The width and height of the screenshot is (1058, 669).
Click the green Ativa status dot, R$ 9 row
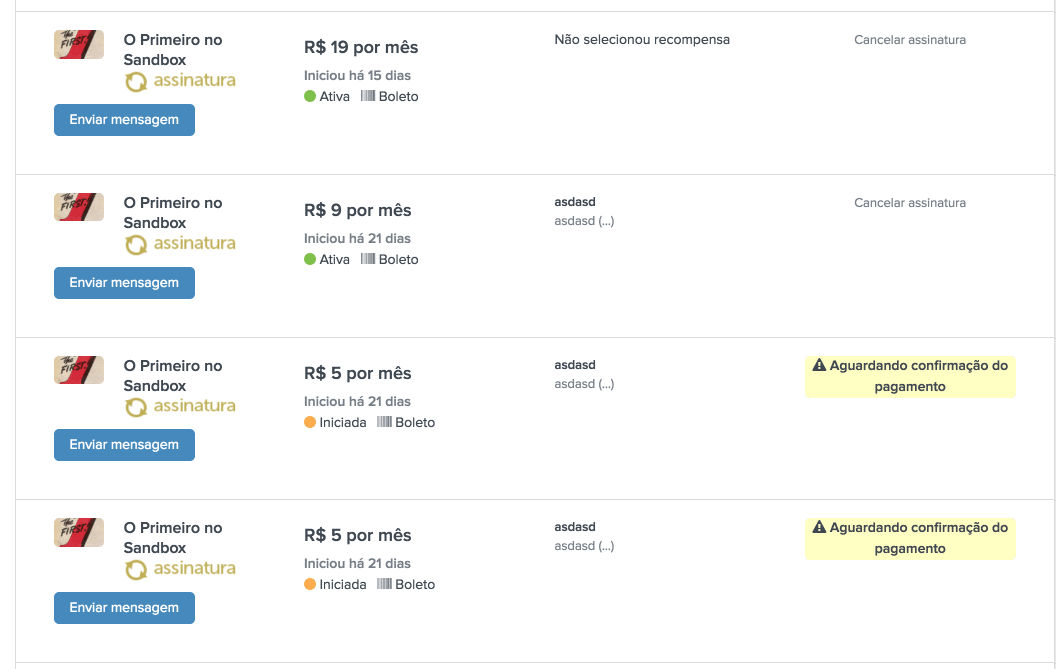310,260
